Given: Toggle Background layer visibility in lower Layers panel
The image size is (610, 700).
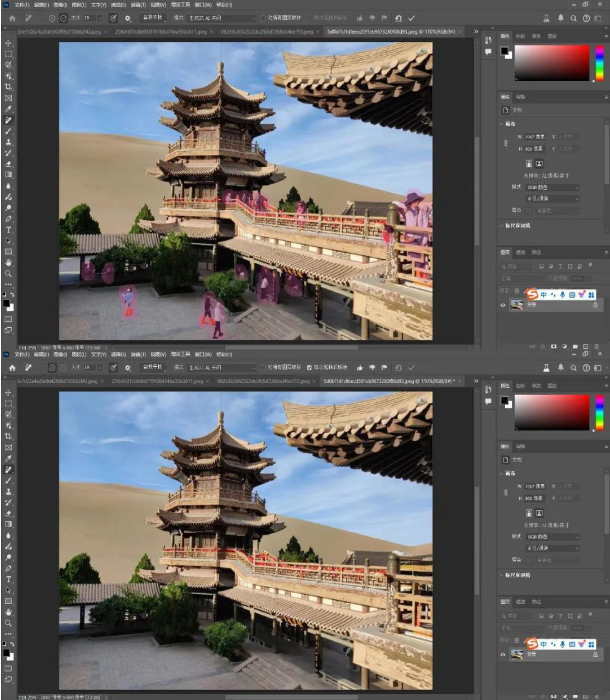Looking at the screenshot, I should 503,654.
